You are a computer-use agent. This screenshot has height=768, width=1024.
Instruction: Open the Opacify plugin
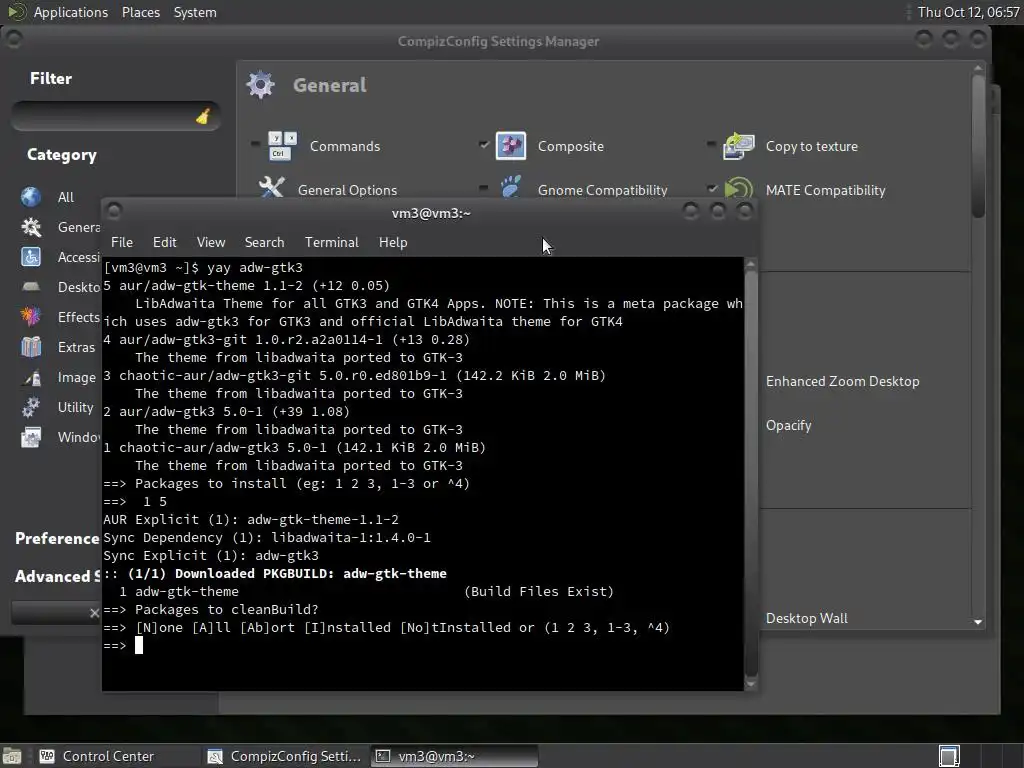coord(788,425)
